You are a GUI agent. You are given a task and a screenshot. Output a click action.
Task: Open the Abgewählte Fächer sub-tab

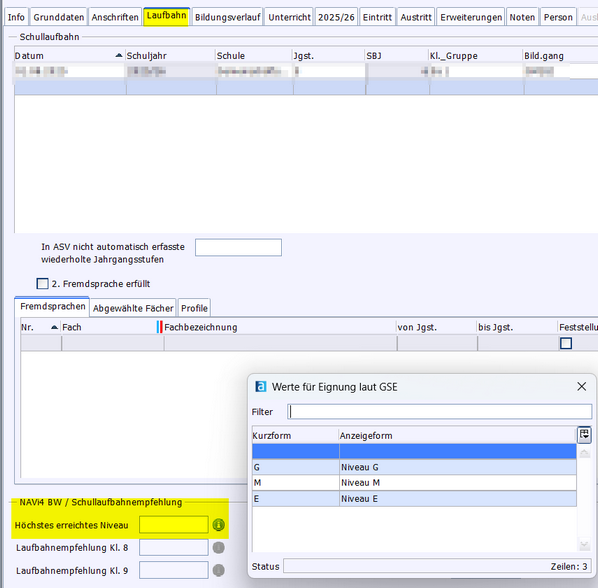pyautogui.click(x=133, y=308)
